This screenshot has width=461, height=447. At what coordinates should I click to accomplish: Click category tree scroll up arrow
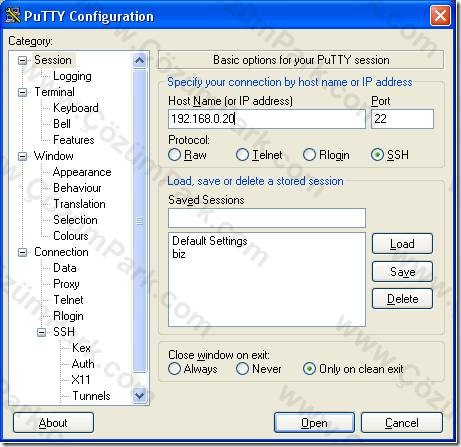pos(139,60)
